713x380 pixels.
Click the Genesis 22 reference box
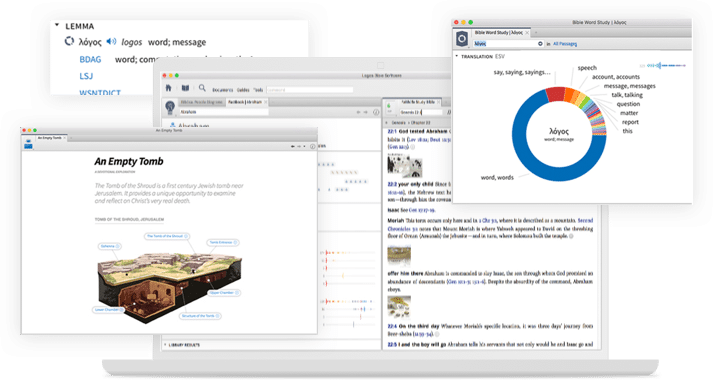(x=421, y=112)
